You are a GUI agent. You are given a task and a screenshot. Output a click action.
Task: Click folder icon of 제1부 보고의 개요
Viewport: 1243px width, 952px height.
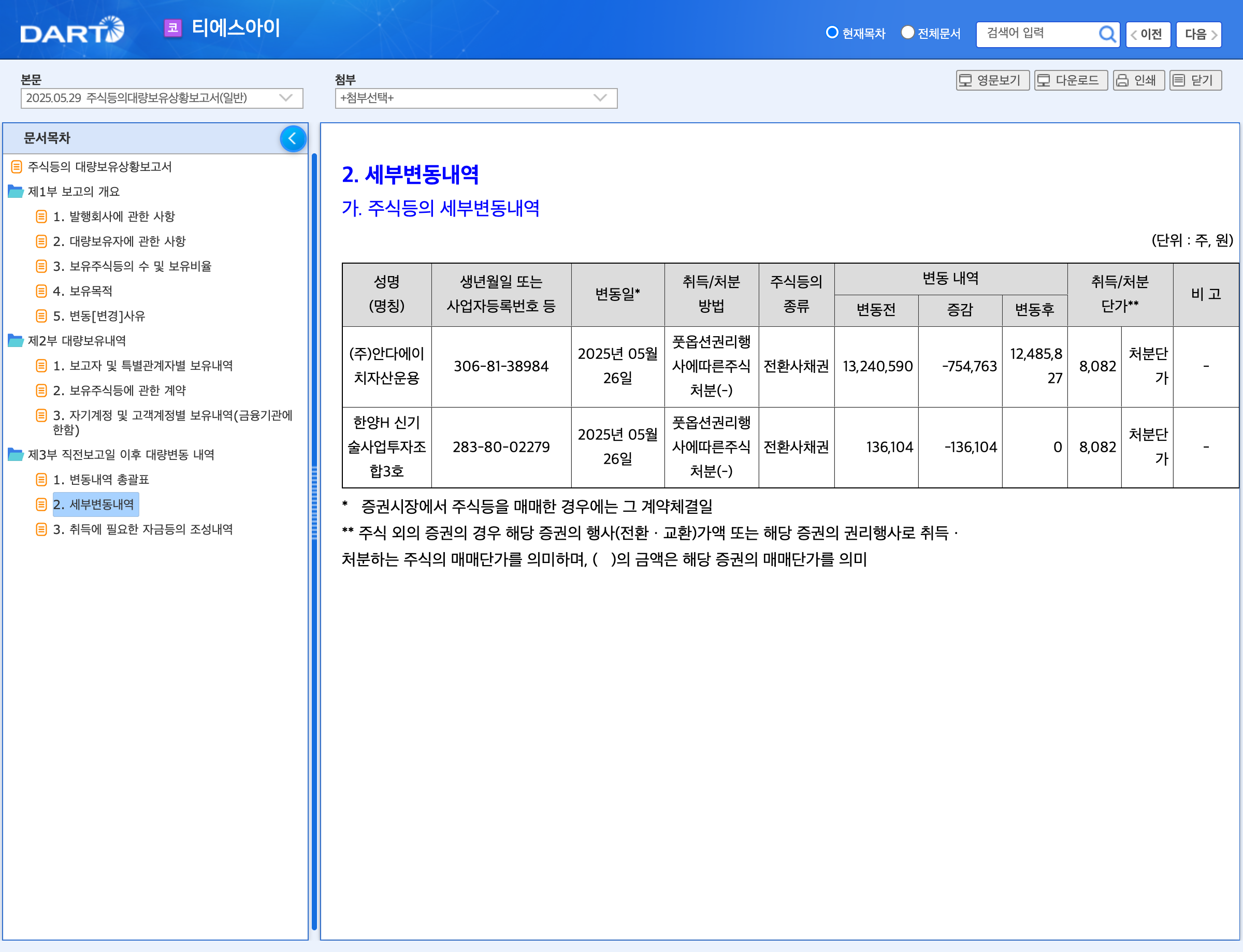[16, 191]
